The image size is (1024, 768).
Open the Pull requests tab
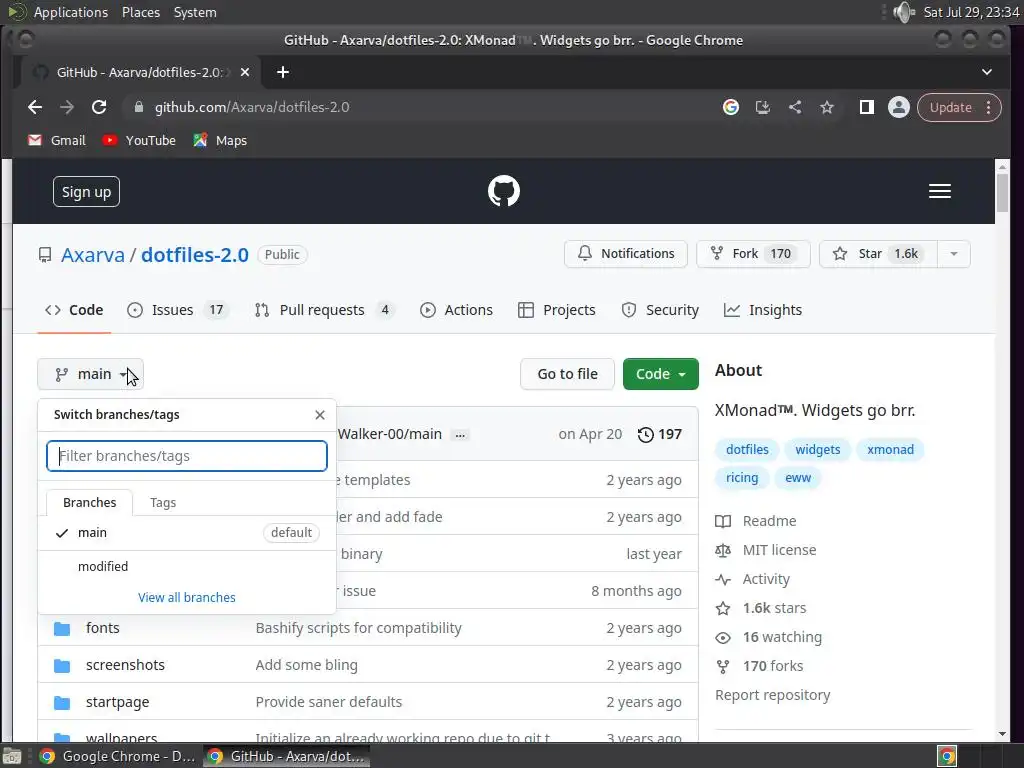point(325,310)
